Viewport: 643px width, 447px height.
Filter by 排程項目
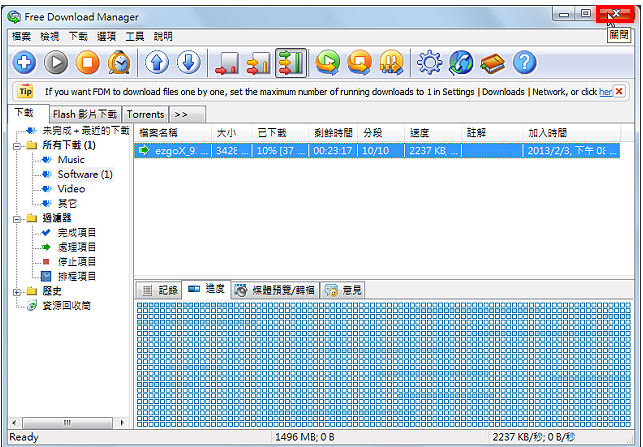click(x=77, y=276)
